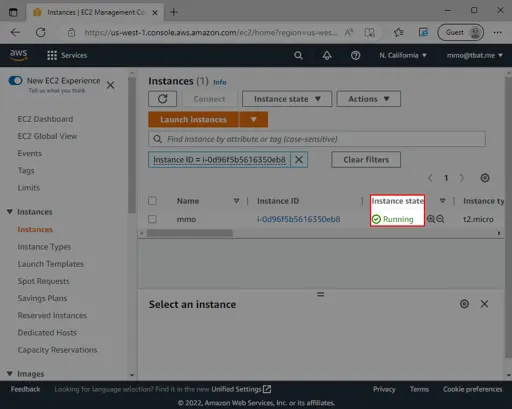This screenshot has height=409, width=512.
Task: Click the table's horizontal scrollbar thumb
Action: 189,233
